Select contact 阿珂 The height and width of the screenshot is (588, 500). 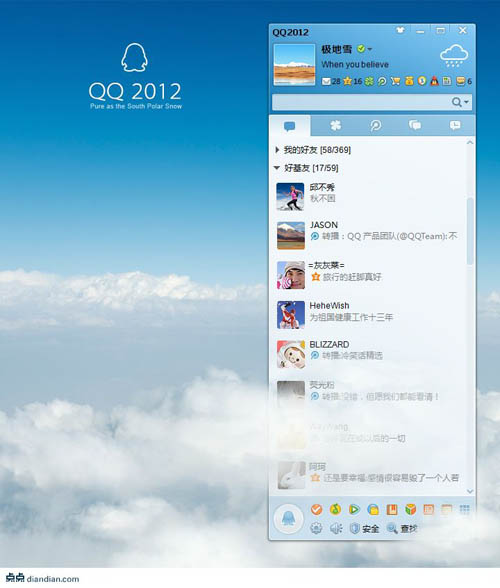[x=369, y=475]
